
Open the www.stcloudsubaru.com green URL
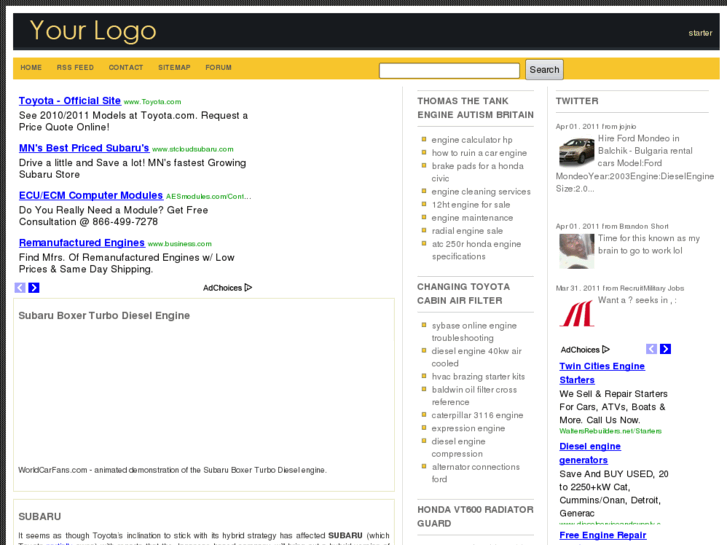click(x=193, y=149)
